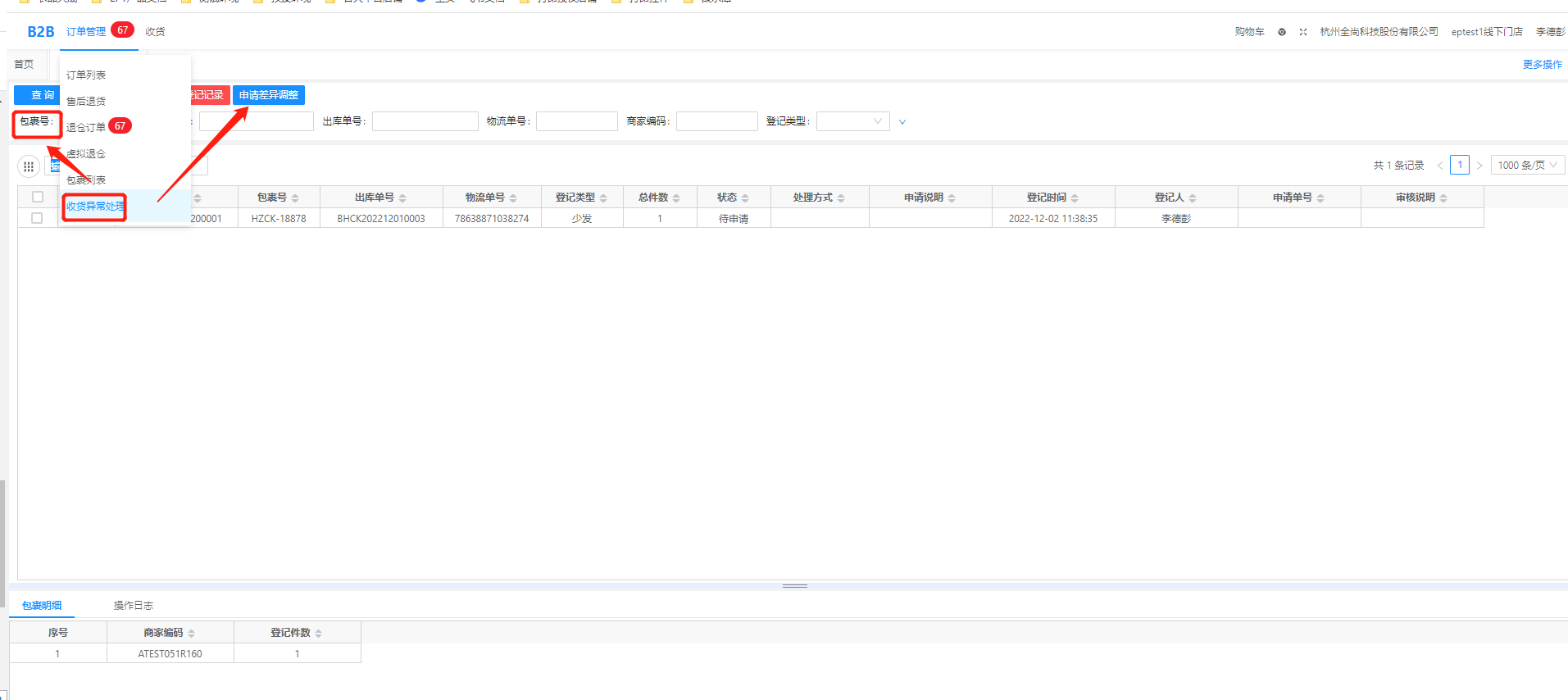Go to previous page arrow

click(1440, 166)
